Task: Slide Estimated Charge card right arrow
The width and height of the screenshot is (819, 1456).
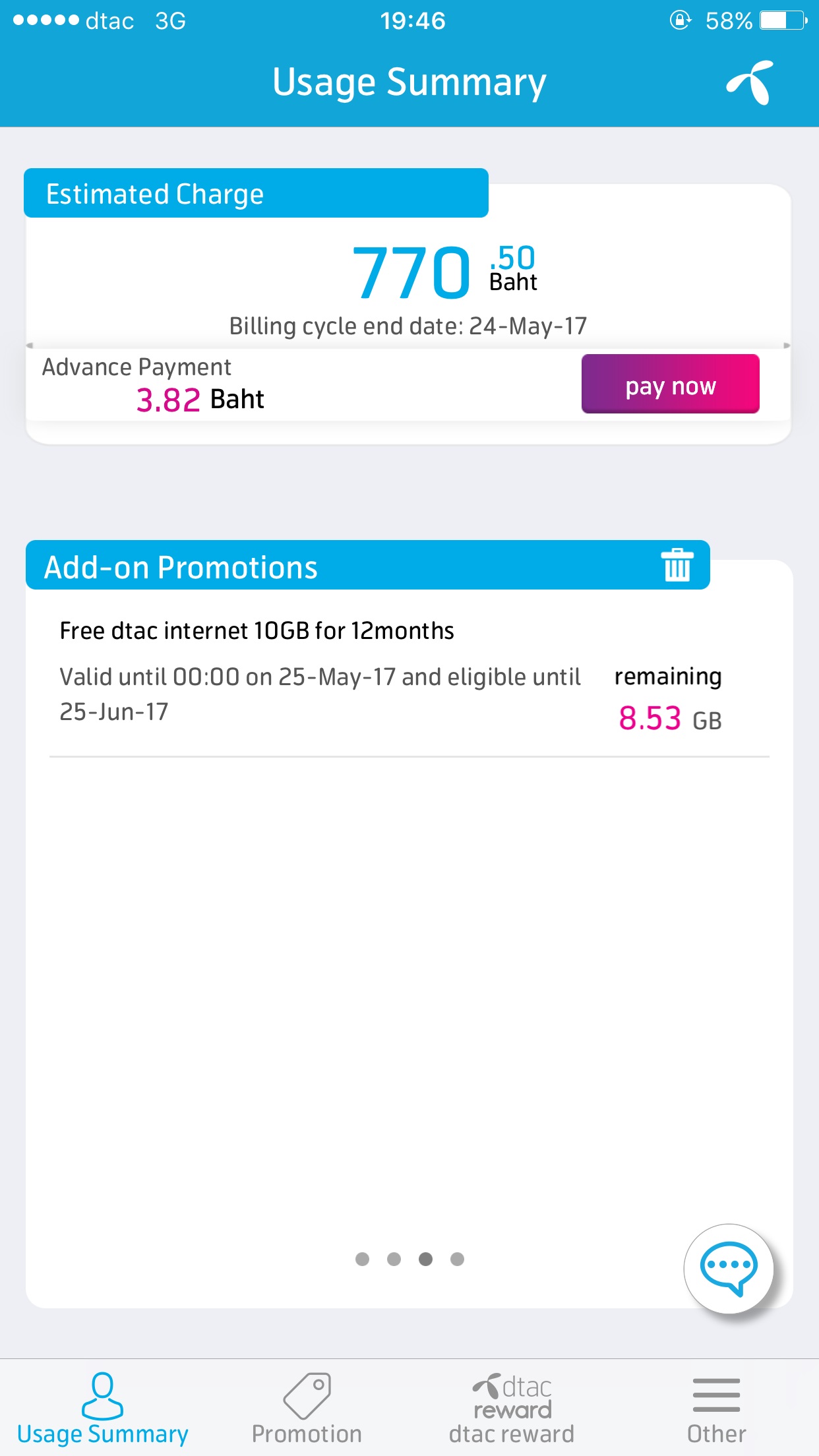Action: click(x=787, y=345)
